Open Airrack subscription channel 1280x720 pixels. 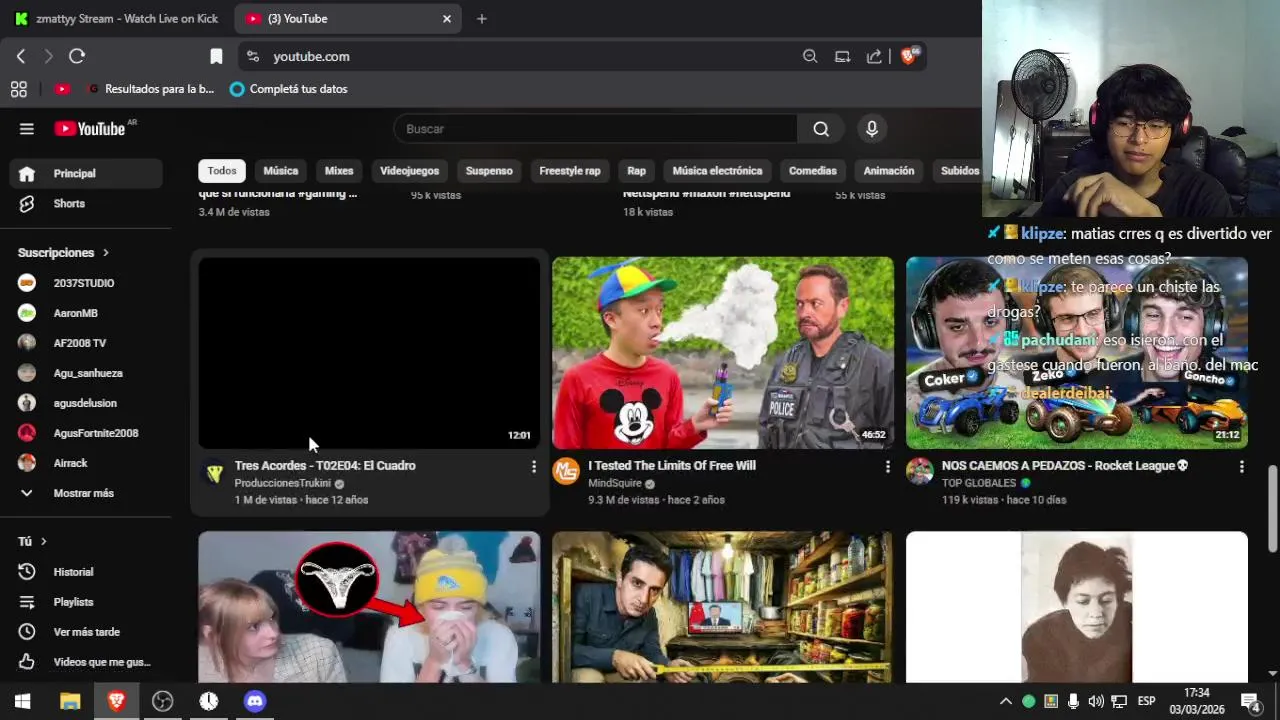pyautogui.click(x=86, y=463)
